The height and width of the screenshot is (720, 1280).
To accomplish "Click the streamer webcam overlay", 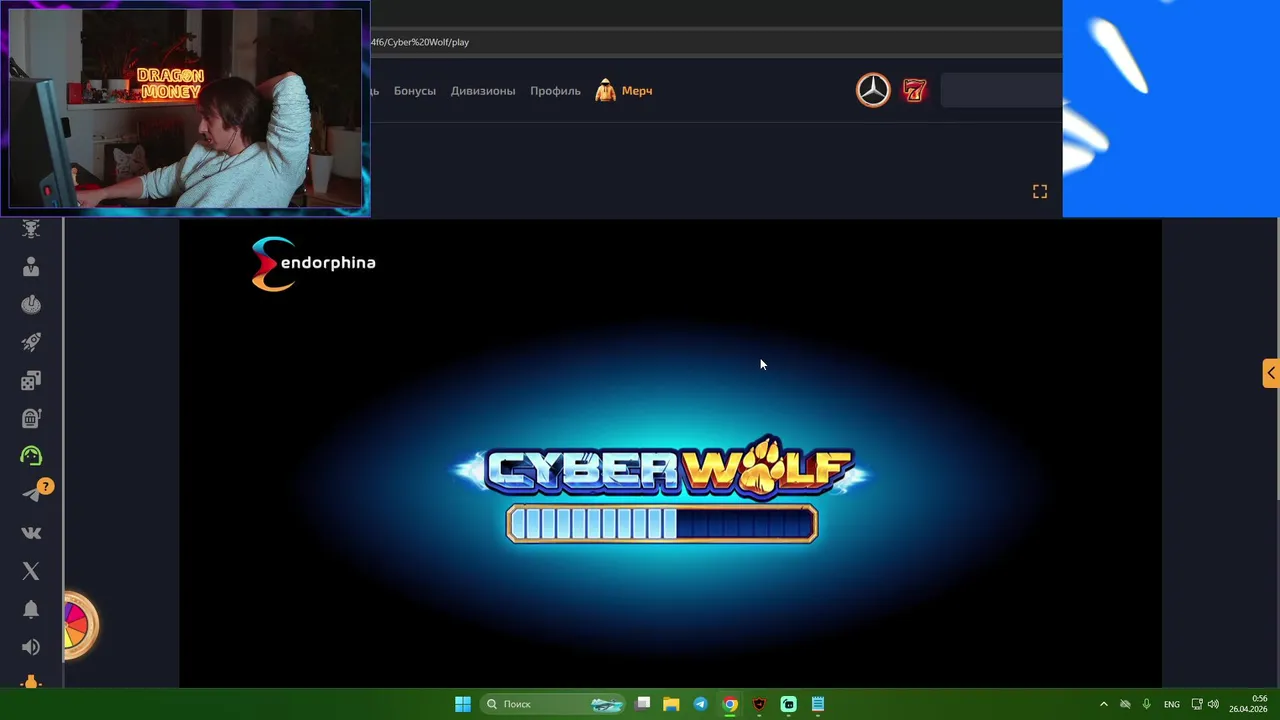I will click(186, 108).
